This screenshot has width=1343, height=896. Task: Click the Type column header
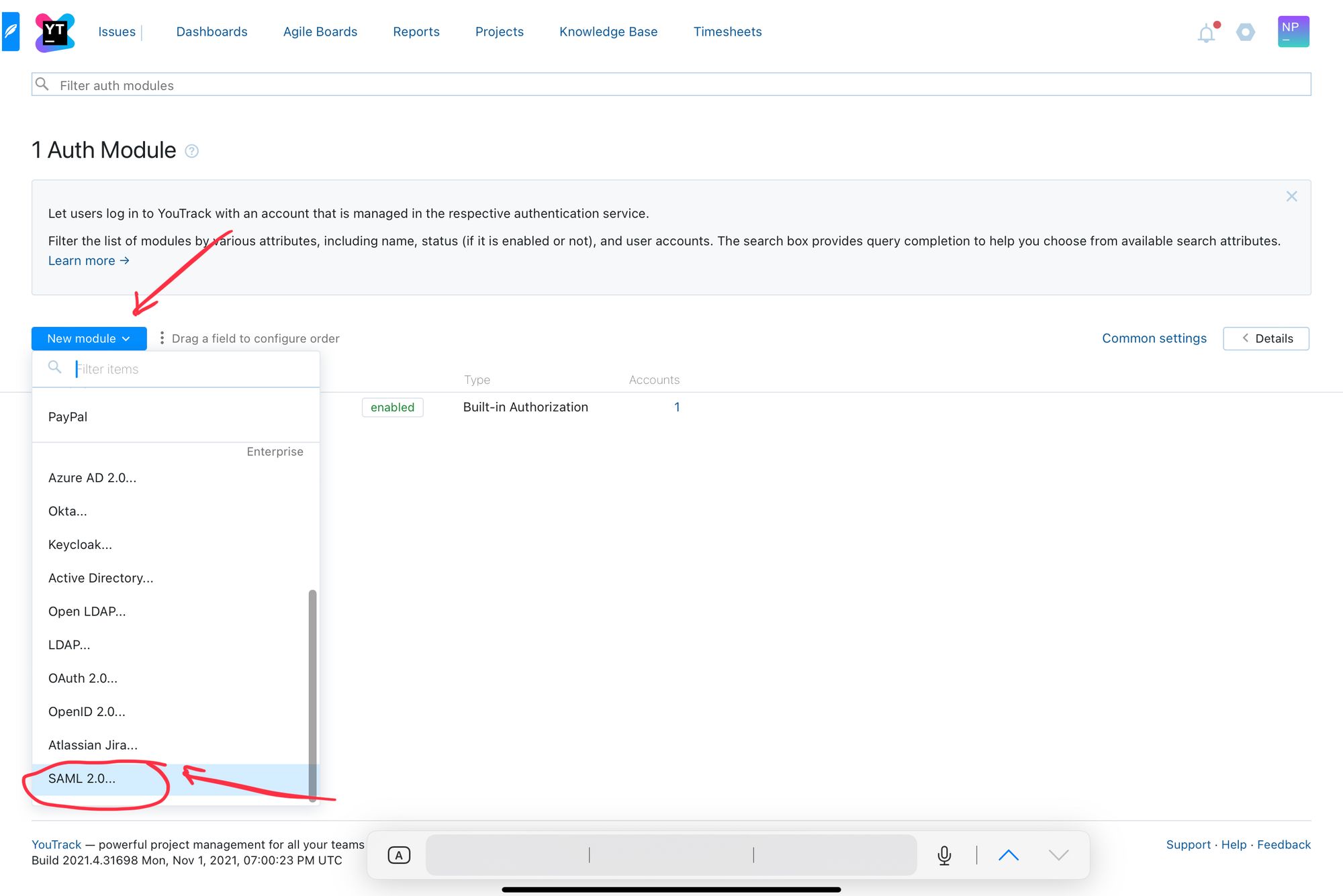pyautogui.click(x=477, y=380)
